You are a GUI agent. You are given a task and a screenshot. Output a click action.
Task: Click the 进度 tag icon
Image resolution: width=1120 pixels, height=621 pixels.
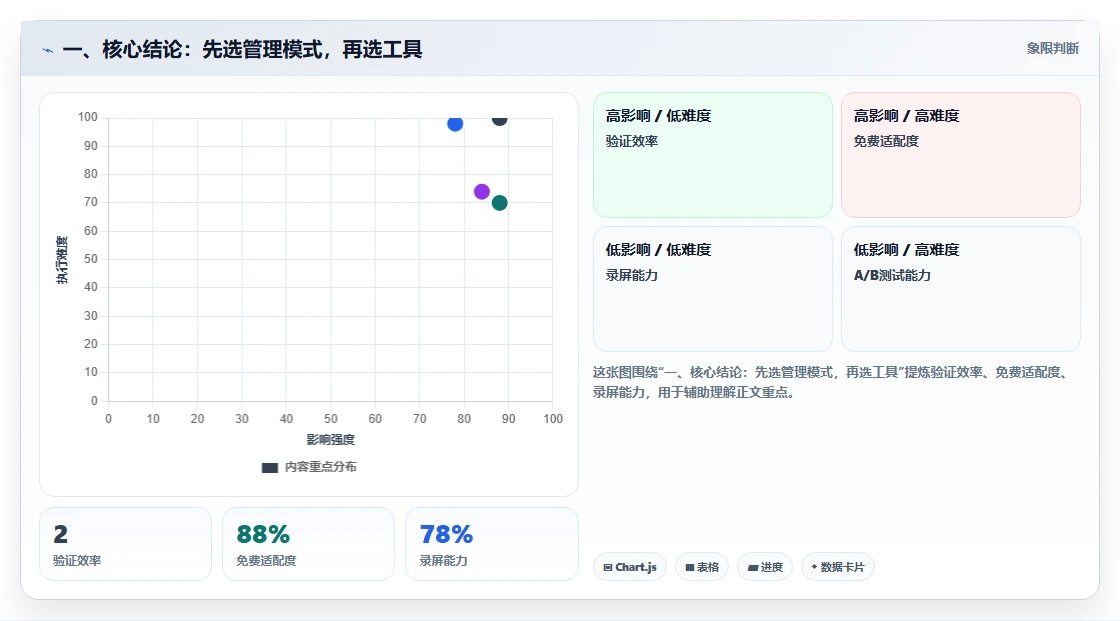point(753,567)
